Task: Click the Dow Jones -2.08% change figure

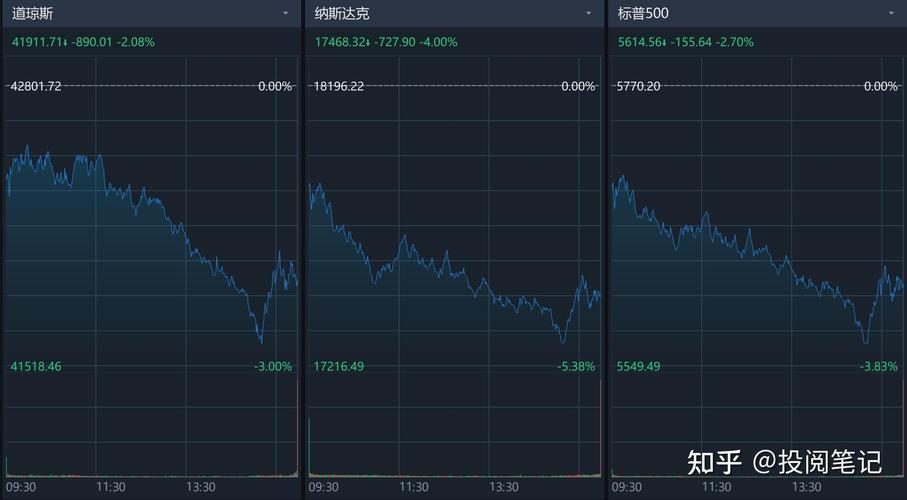Action: click(136, 42)
